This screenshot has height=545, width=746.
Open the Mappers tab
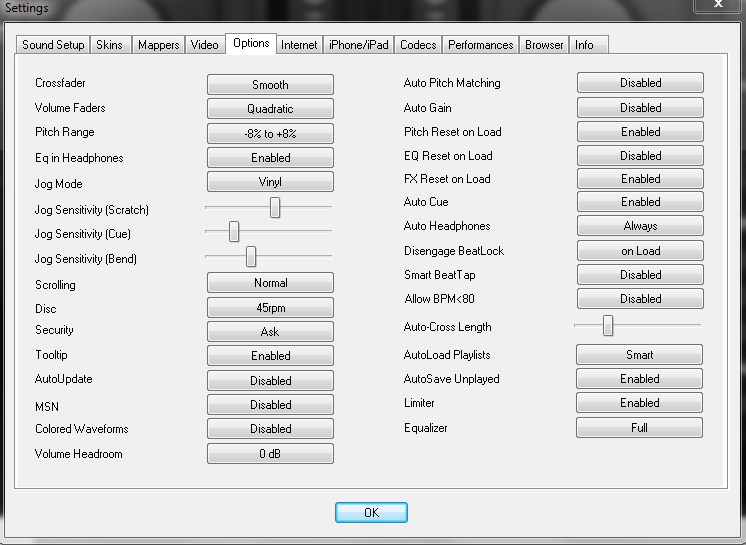point(158,45)
